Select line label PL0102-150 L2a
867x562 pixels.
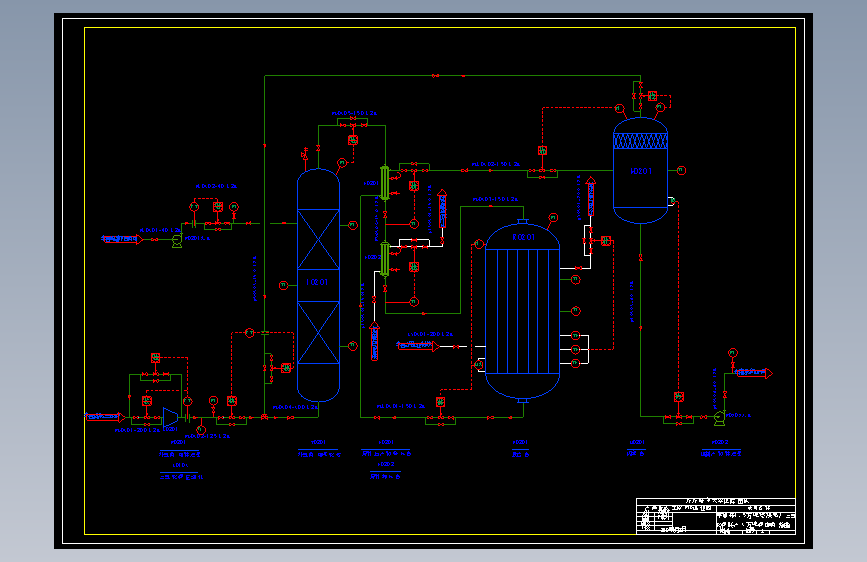(496, 164)
